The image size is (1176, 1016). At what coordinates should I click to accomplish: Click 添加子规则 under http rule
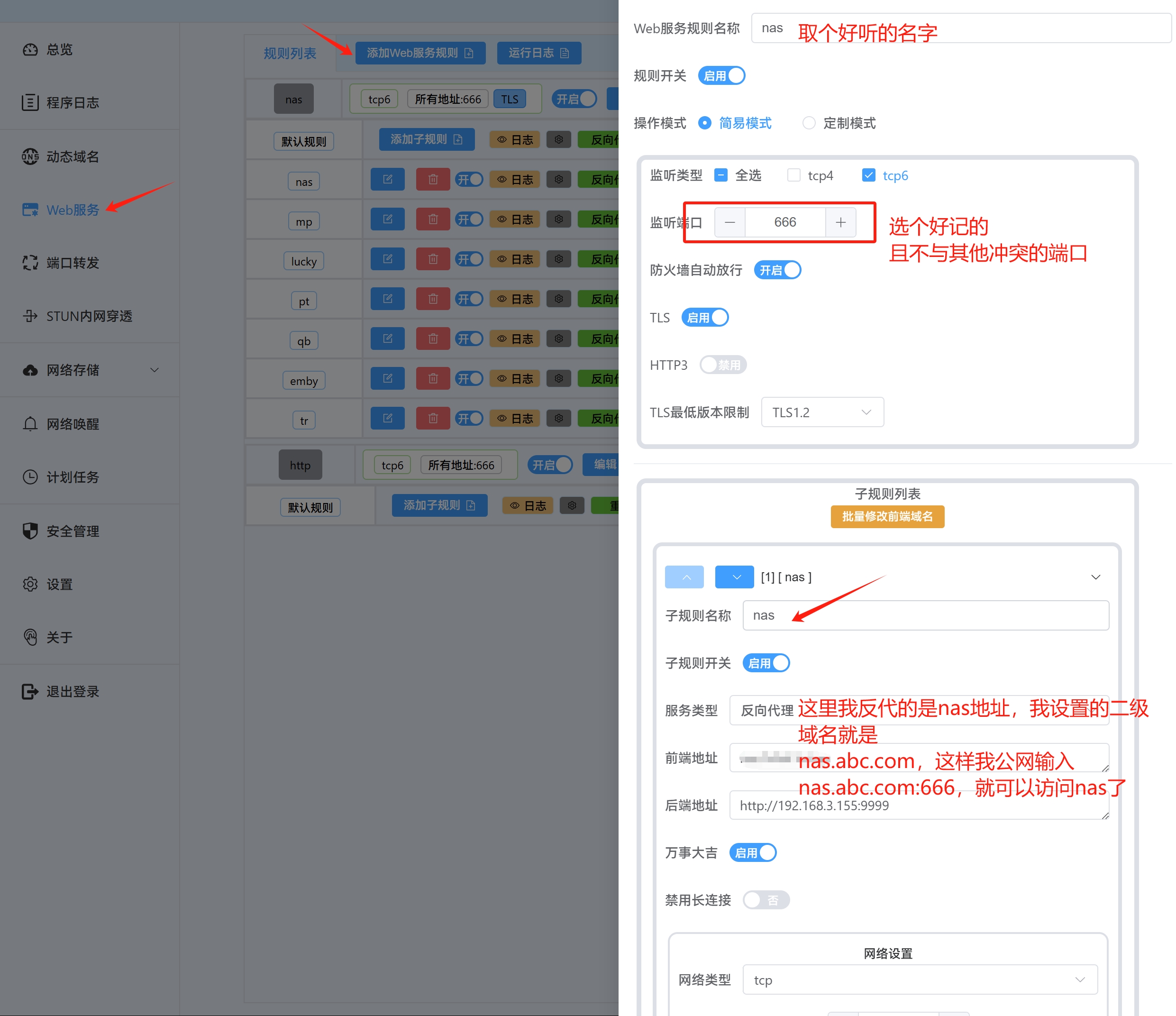440,505
